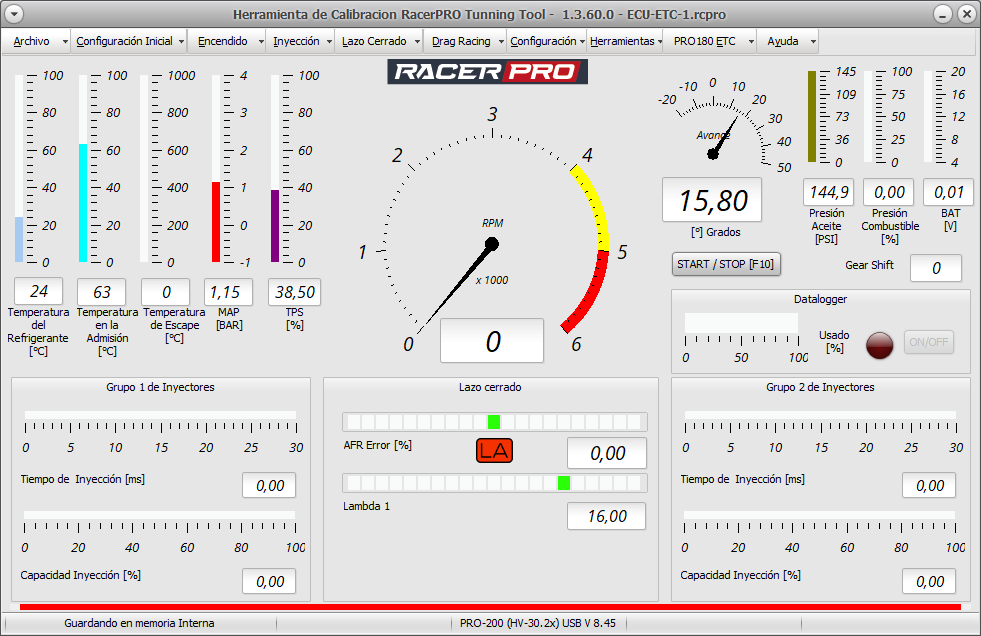Open the Lazo Cerrado menu
981x636 pixels.
pos(381,41)
